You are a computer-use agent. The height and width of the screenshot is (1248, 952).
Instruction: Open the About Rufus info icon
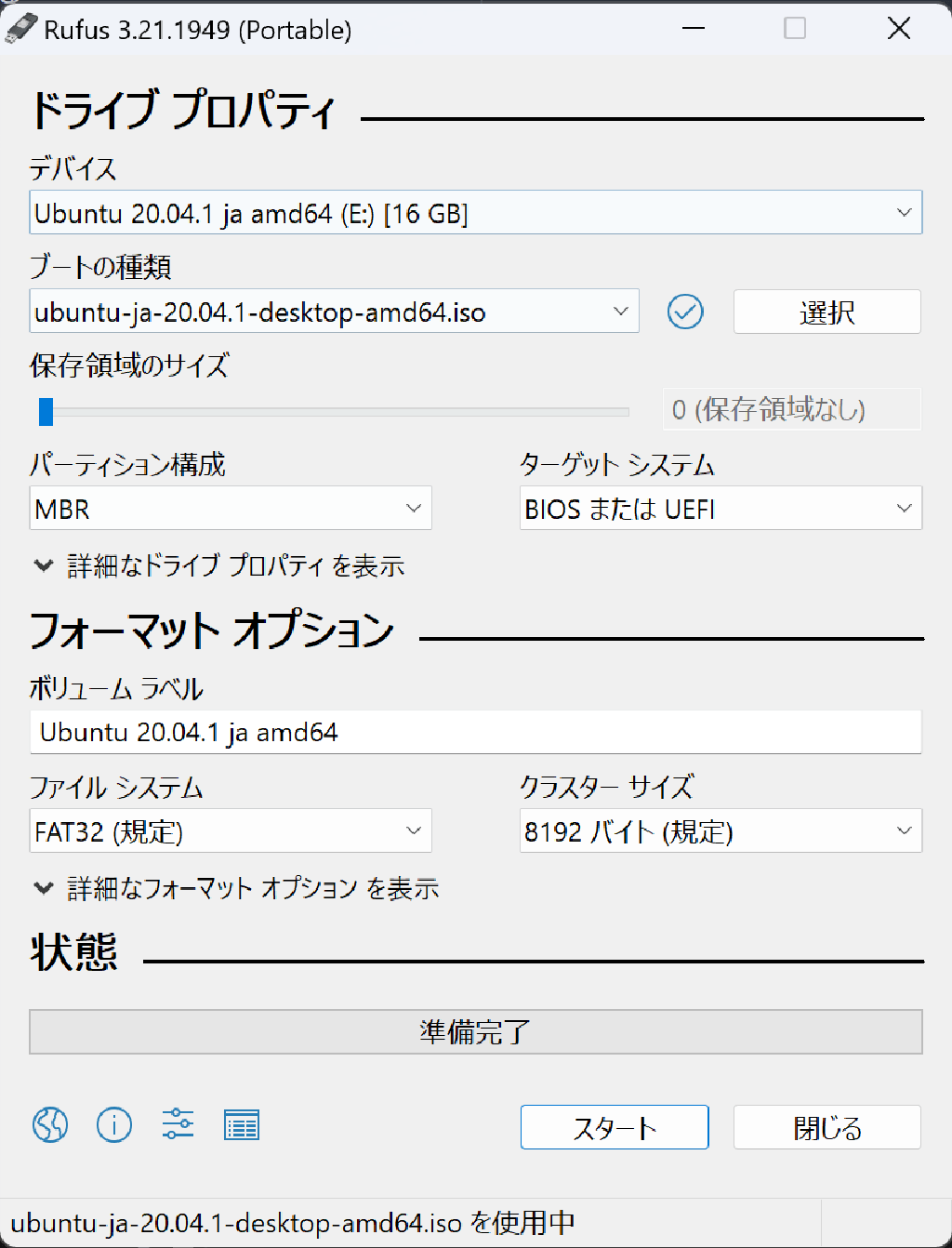(x=113, y=1125)
